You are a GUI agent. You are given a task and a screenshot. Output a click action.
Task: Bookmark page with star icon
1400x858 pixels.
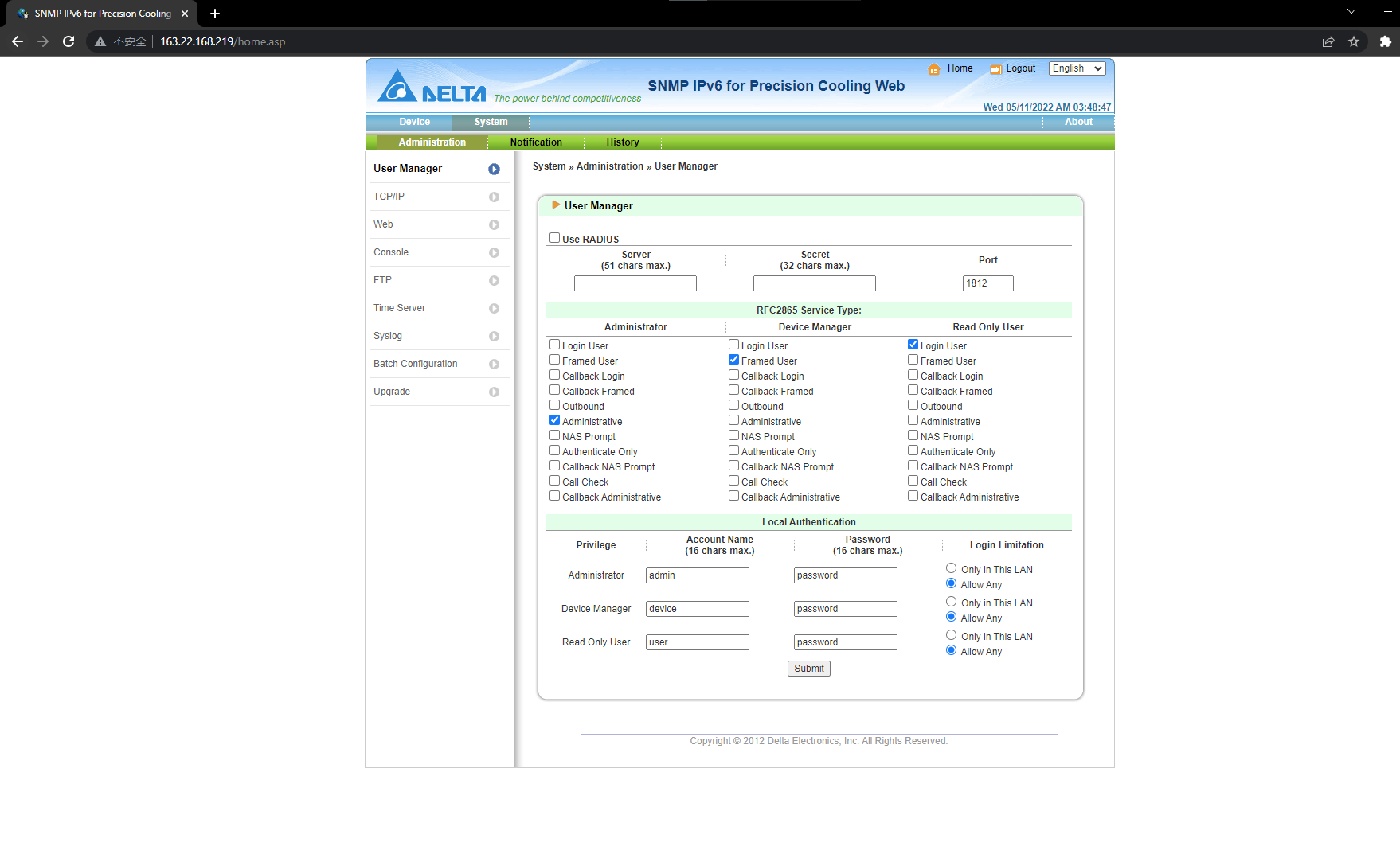pyautogui.click(x=1354, y=41)
